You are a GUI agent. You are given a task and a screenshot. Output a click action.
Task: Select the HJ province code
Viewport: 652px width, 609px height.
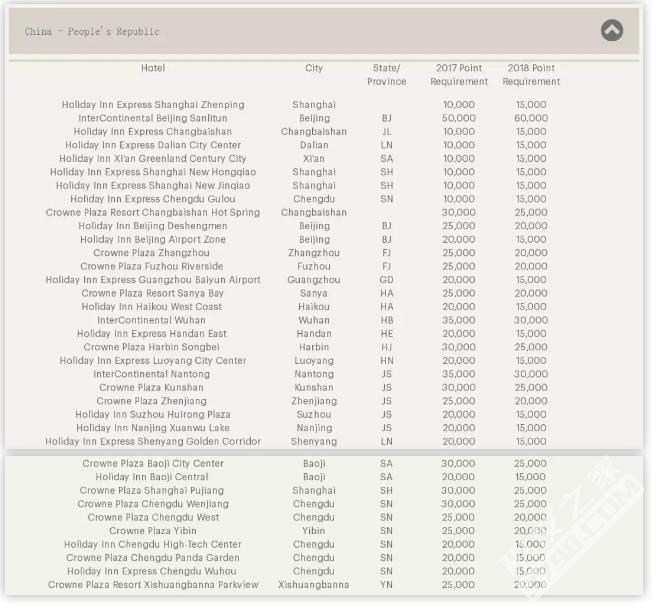coord(387,347)
